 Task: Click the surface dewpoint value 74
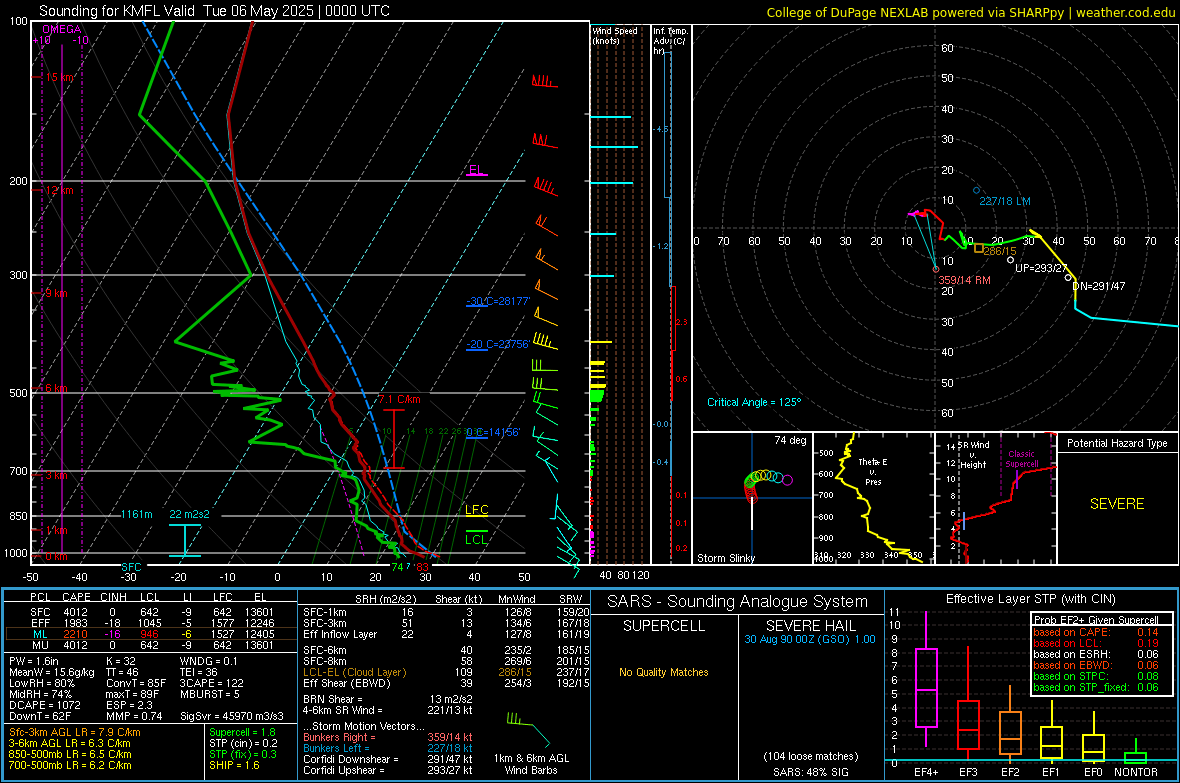coord(397,567)
